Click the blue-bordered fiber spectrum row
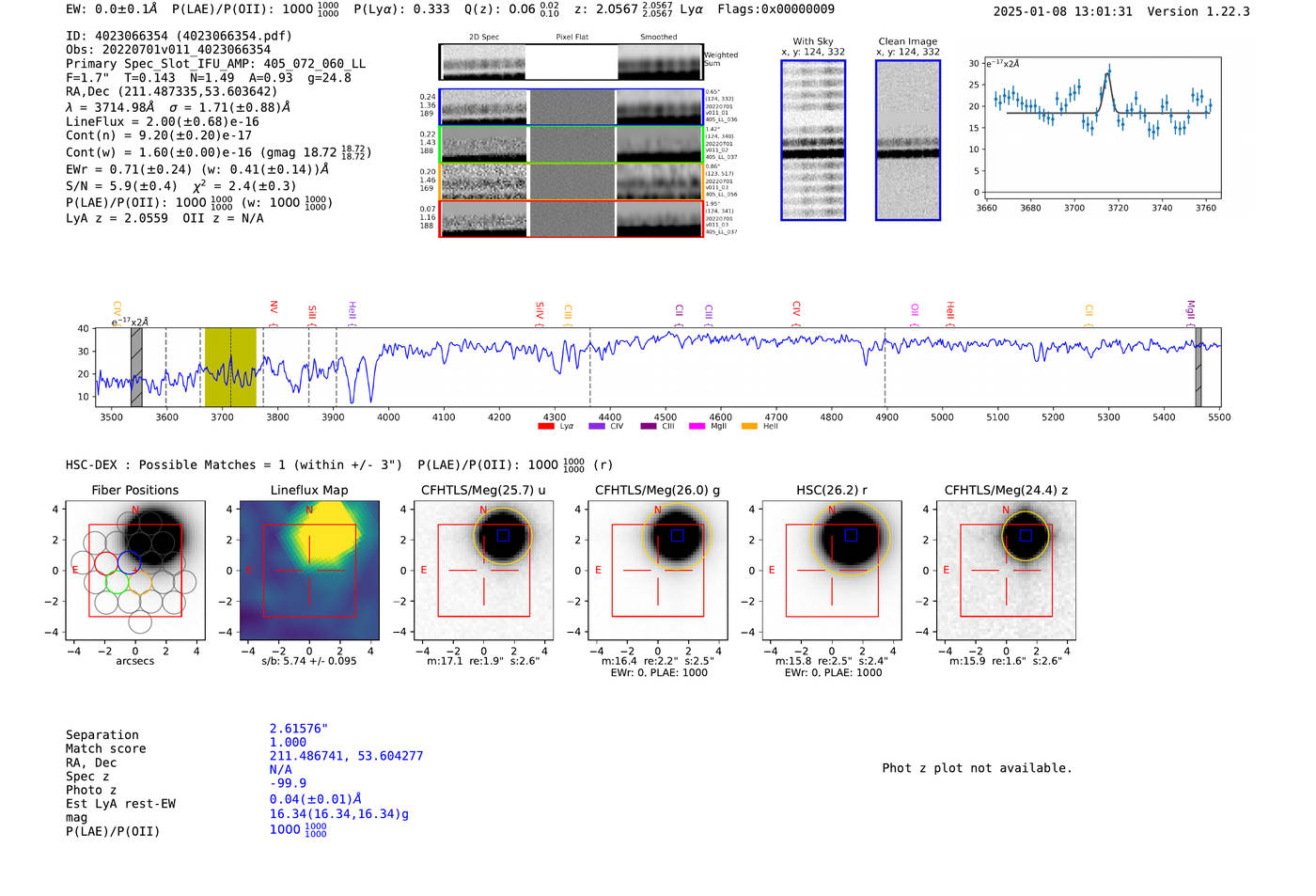The height and width of the screenshot is (896, 1316). point(572,107)
